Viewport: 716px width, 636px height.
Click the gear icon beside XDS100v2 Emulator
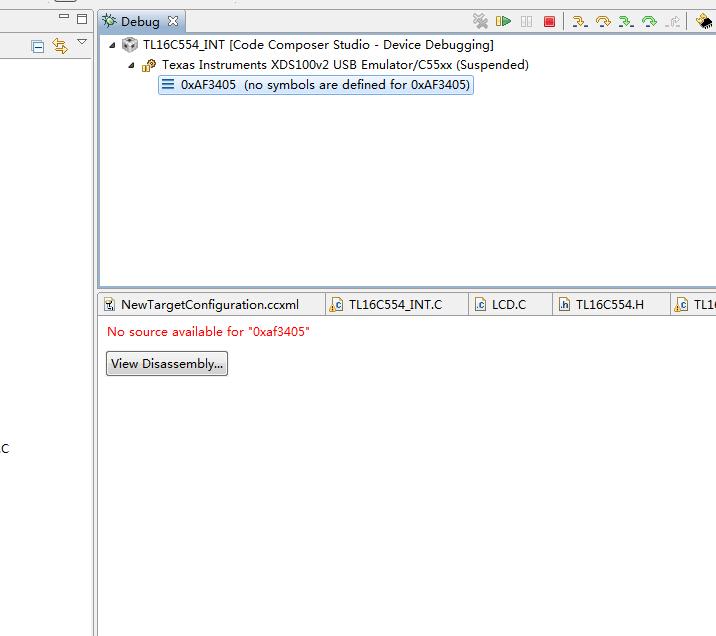[149, 65]
